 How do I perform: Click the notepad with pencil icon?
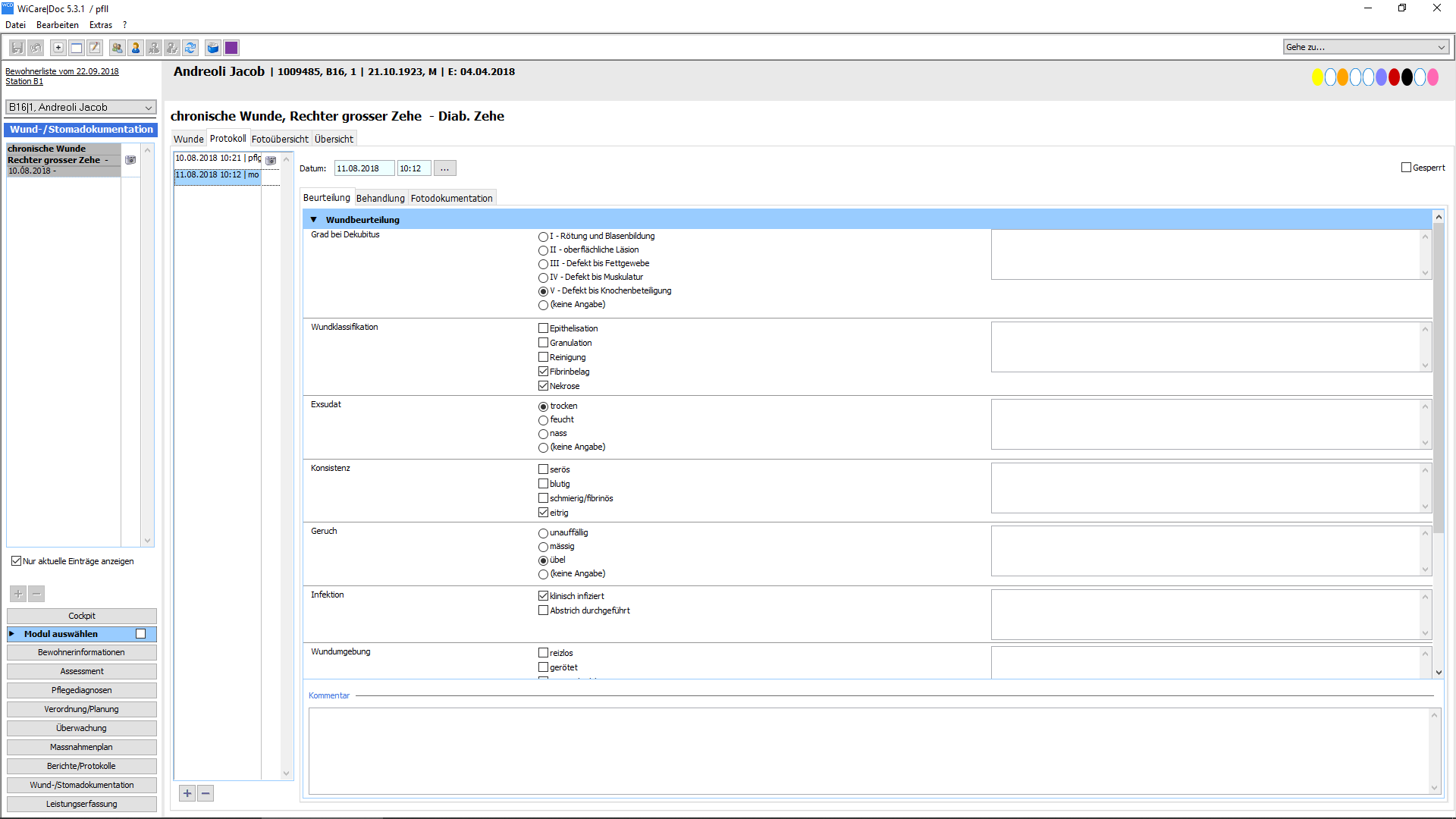(x=95, y=48)
